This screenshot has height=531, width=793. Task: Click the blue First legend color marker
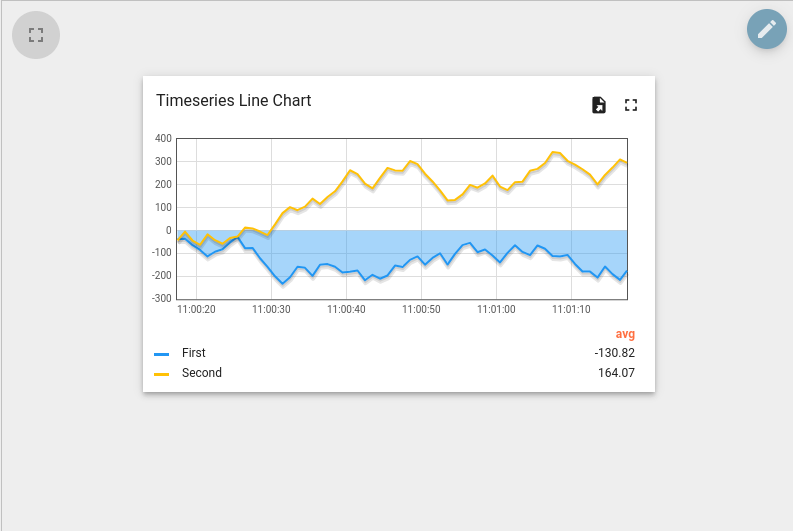161,355
